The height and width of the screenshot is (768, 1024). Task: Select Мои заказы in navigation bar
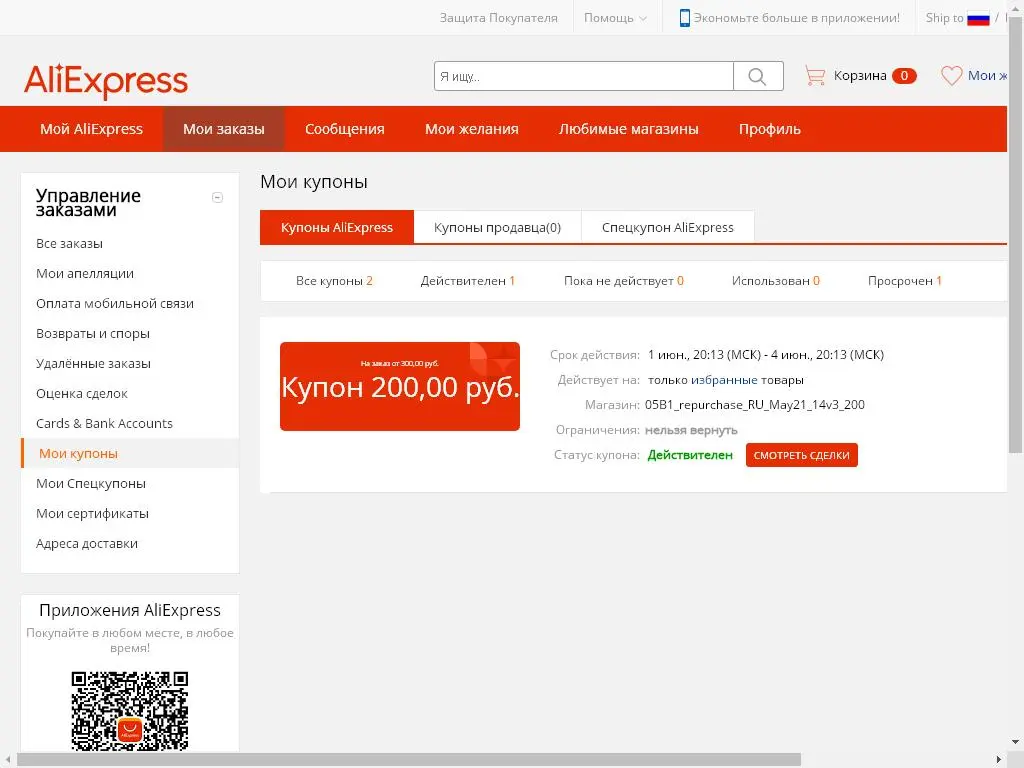point(223,129)
